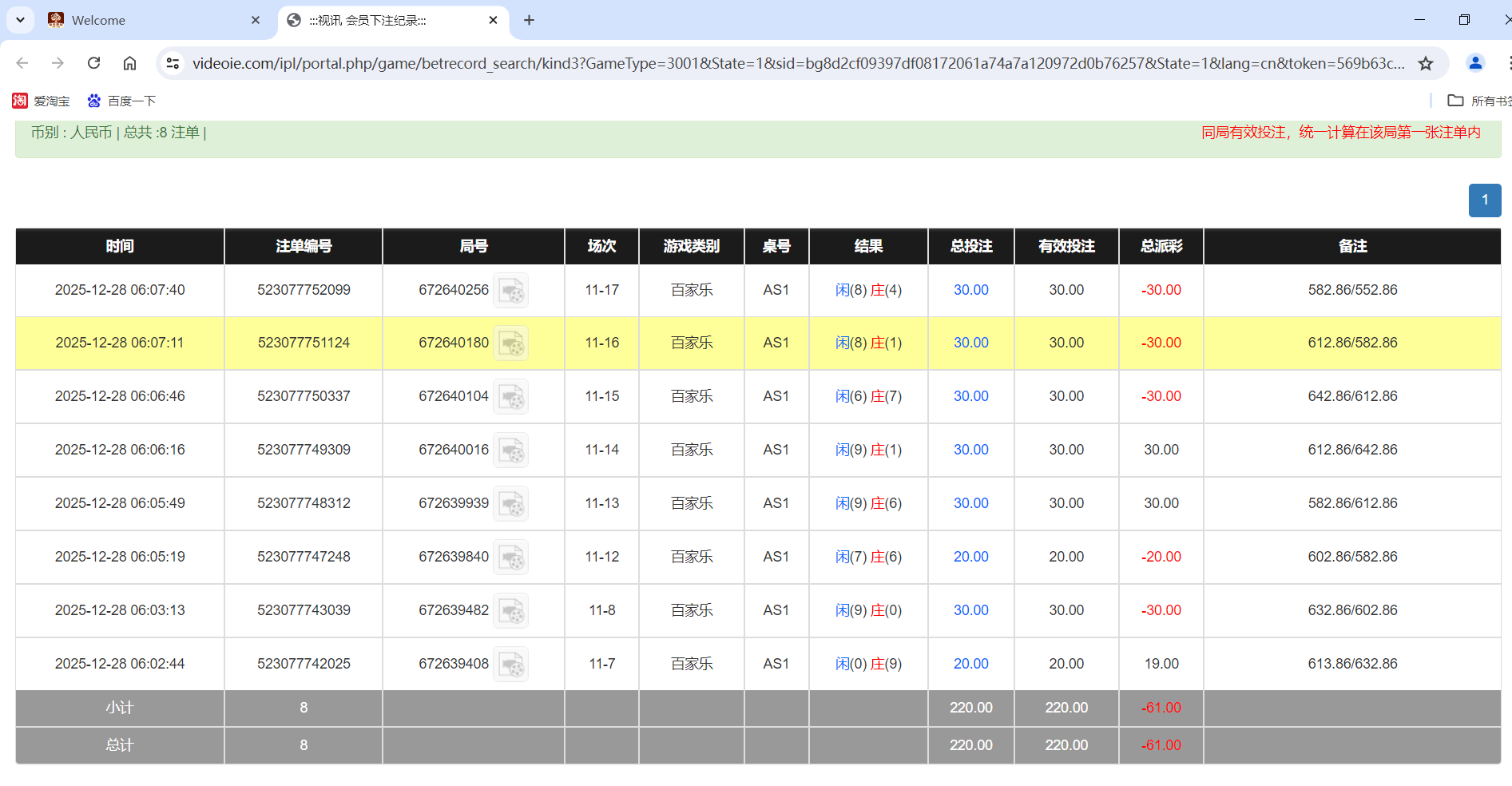Expand the tab search dropdown arrow

pos(20,20)
